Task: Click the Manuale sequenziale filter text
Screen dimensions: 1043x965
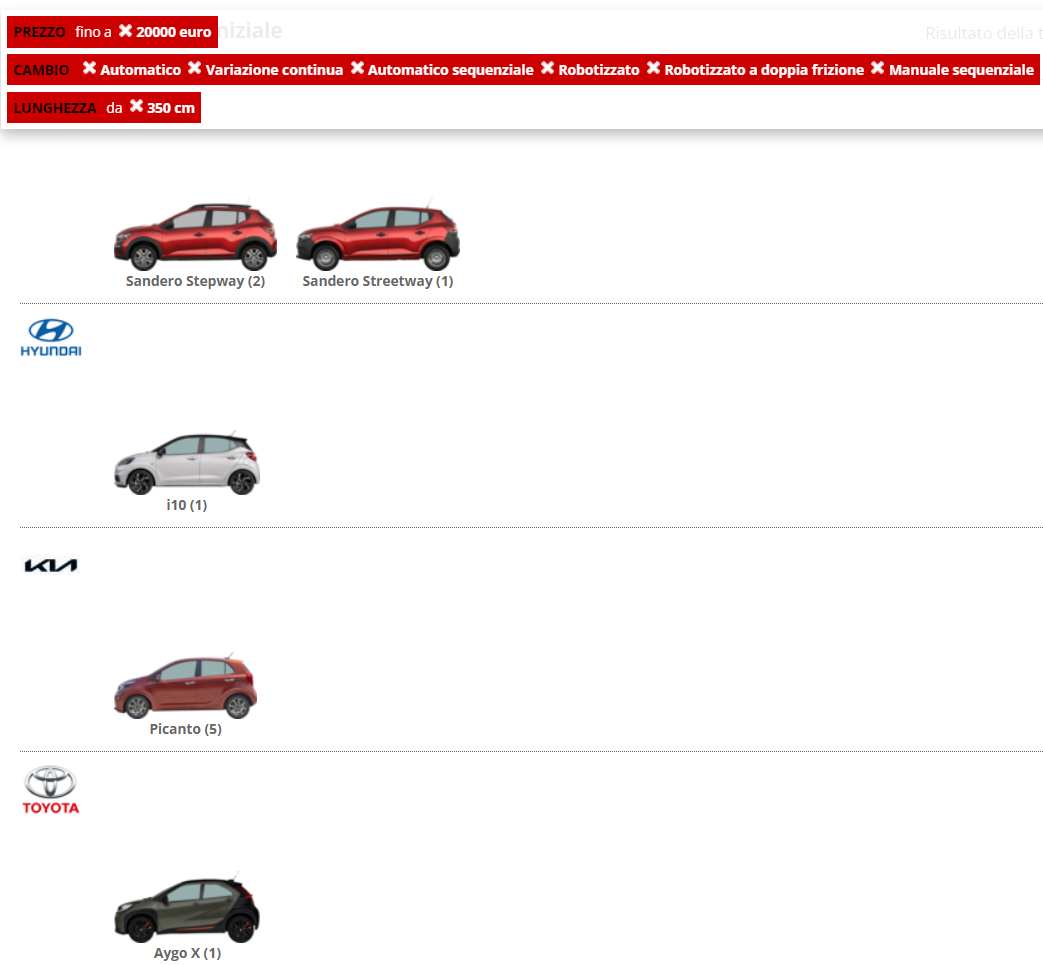Action: pyautogui.click(x=961, y=70)
